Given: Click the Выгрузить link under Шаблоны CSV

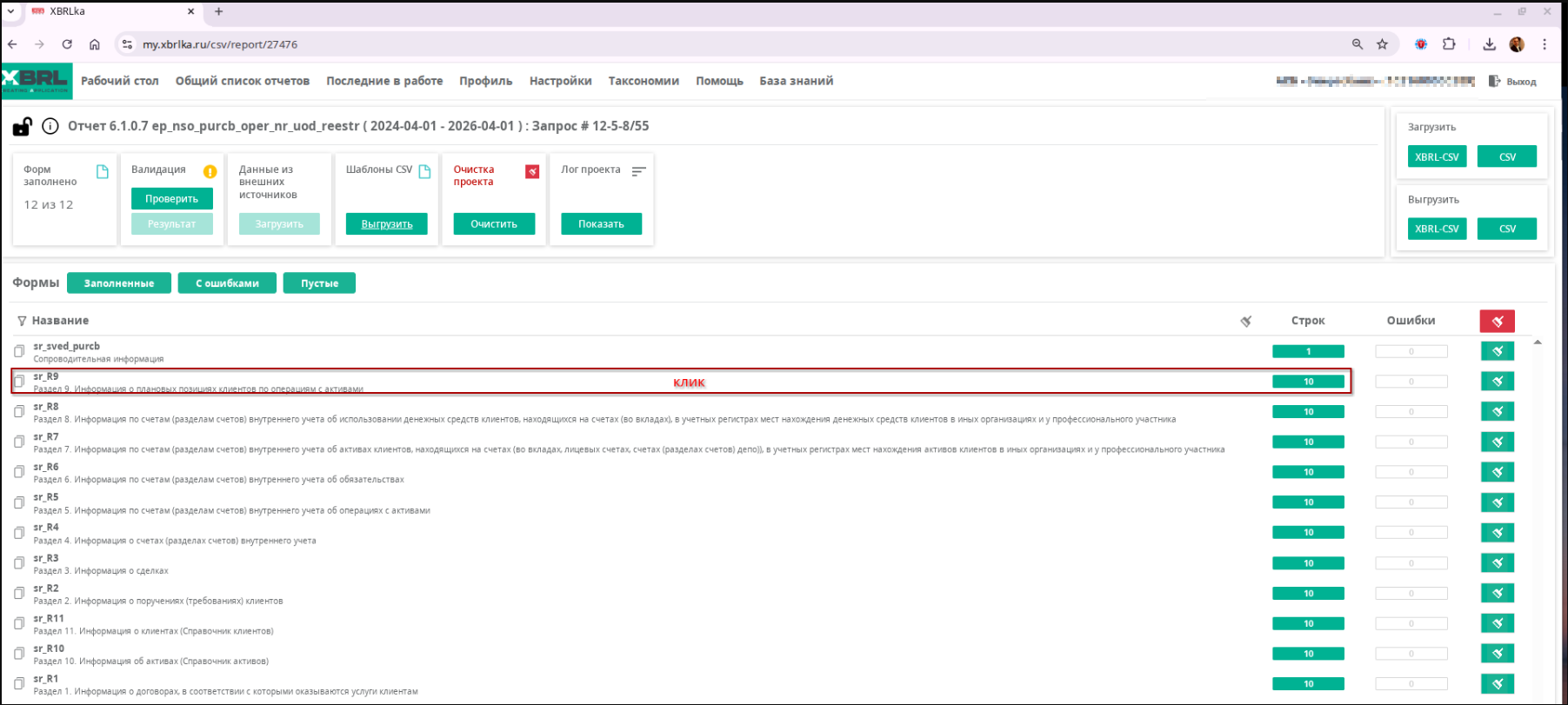Looking at the screenshot, I should tap(387, 224).
